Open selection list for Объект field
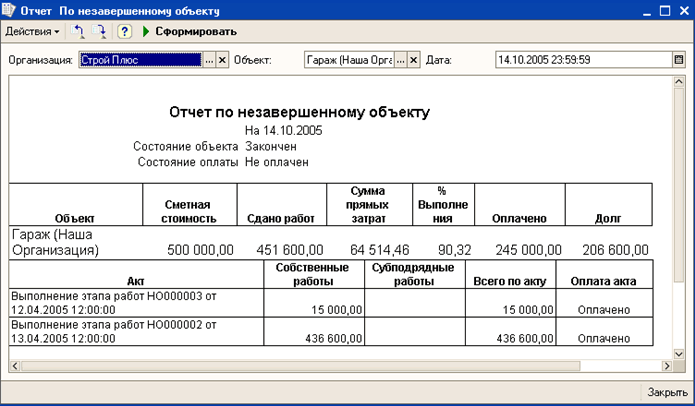Viewport: 695px width, 406px height. tap(402, 60)
